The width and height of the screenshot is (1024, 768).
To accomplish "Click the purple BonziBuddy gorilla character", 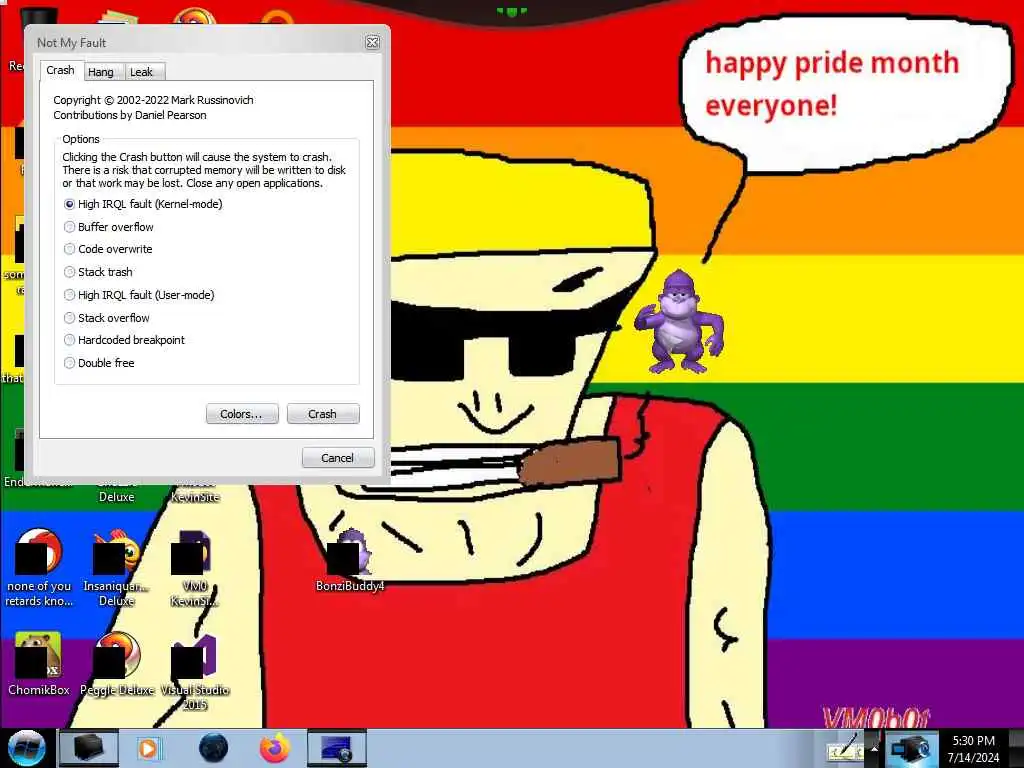I will 679,321.
